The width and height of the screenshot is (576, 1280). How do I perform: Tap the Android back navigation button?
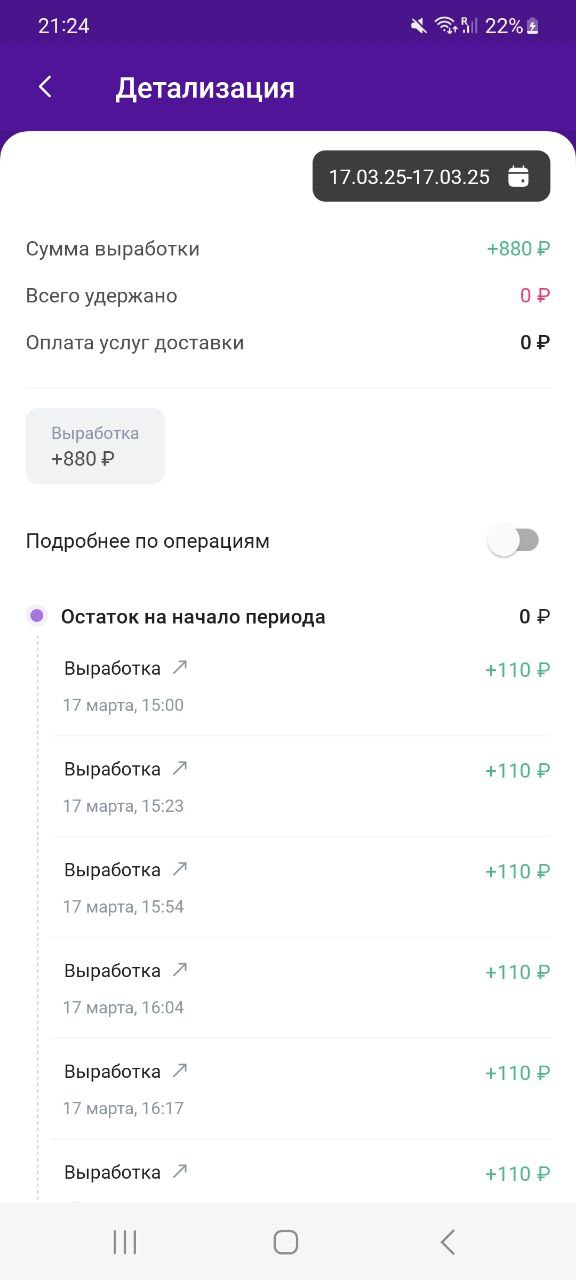(447, 1242)
